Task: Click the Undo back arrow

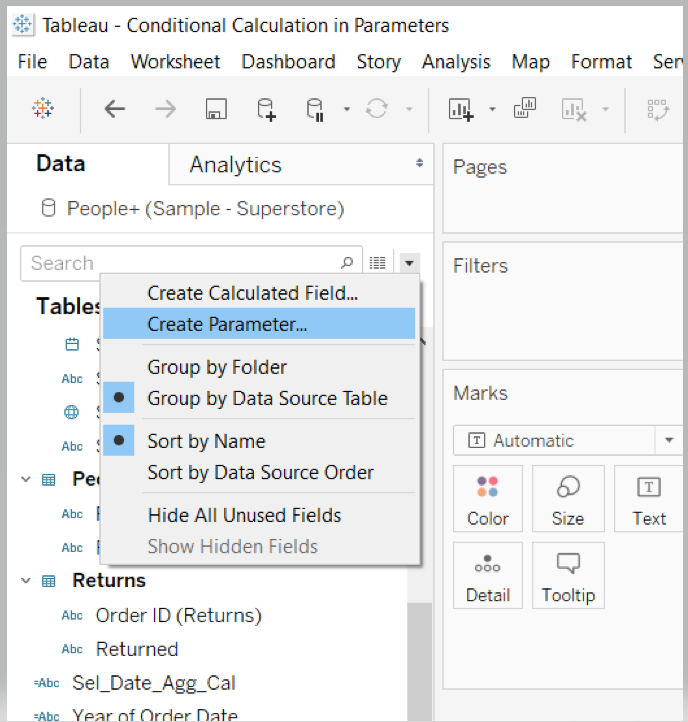Action: click(115, 109)
